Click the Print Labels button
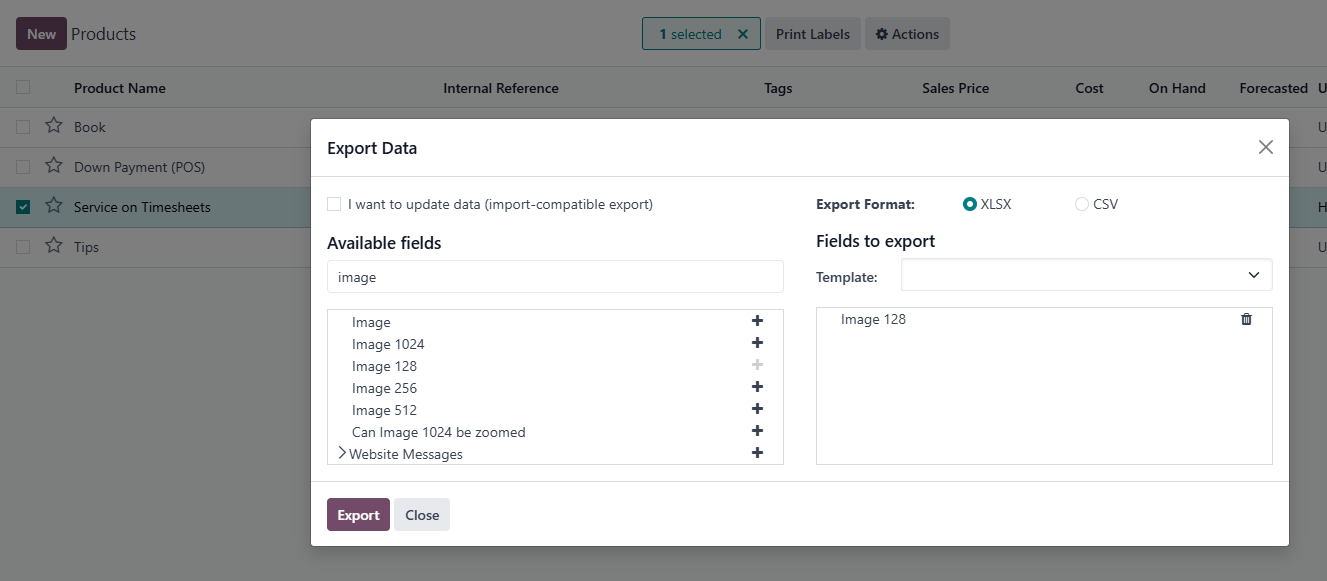Image resolution: width=1327 pixels, height=581 pixels. click(x=812, y=34)
